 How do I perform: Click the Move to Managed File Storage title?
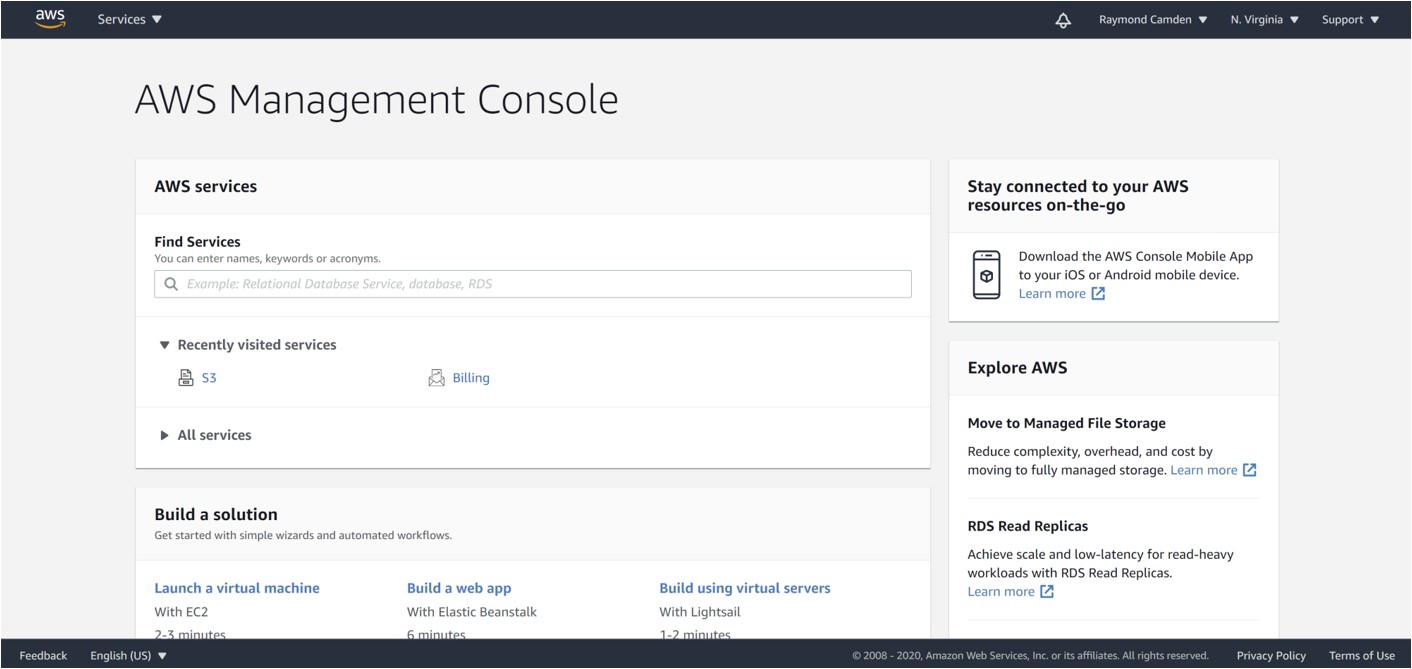pyautogui.click(x=1067, y=424)
